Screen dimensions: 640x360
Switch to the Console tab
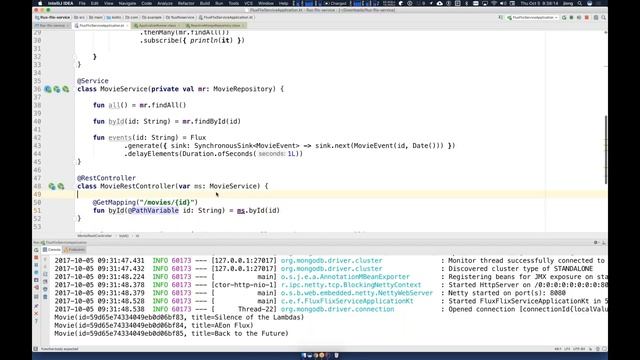click(x=51, y=249)
